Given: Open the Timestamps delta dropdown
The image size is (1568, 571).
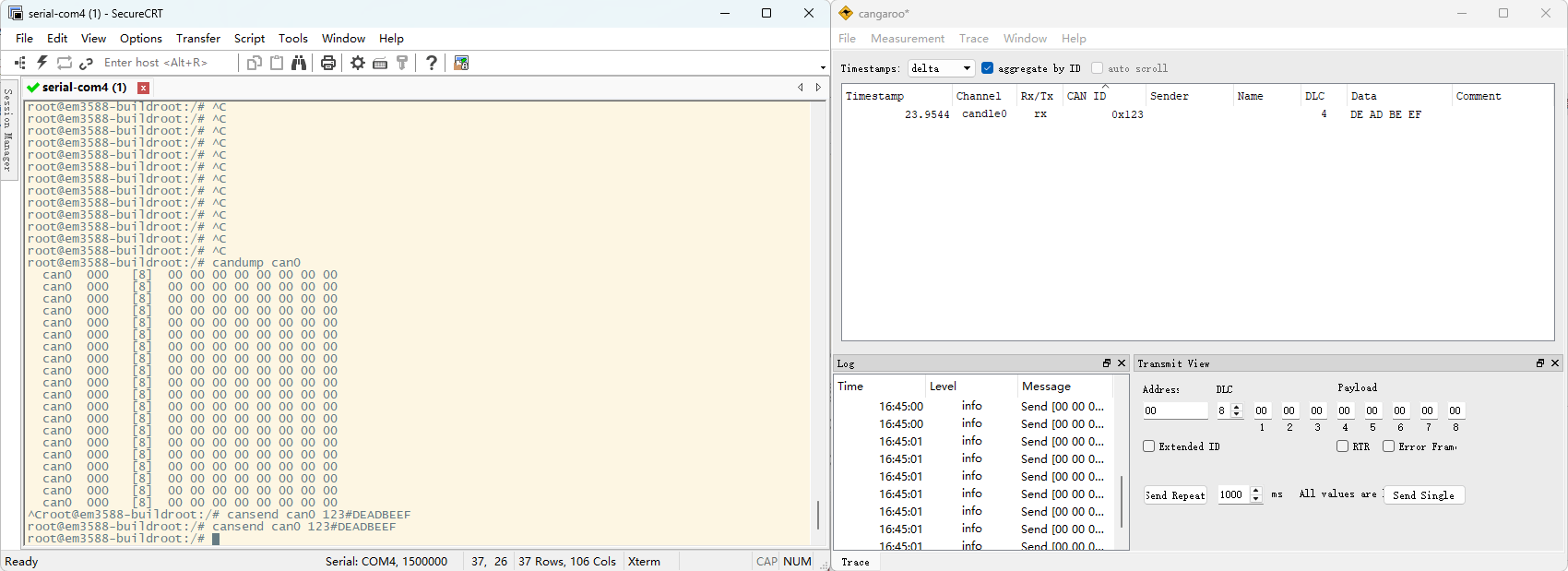Looking at the screenshot, I should [941, 68].
